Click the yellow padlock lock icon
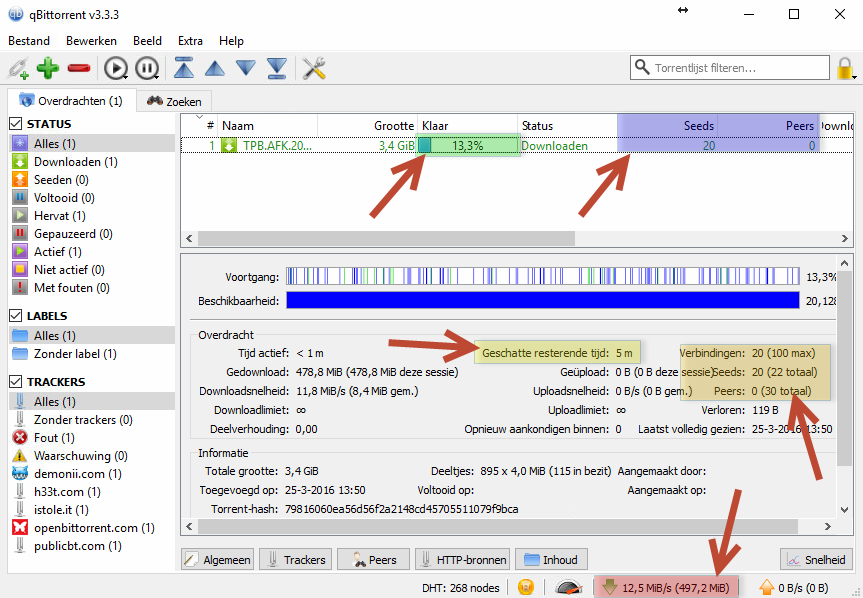Viewport: 863px width, 598px height. [x=846, y=69]
